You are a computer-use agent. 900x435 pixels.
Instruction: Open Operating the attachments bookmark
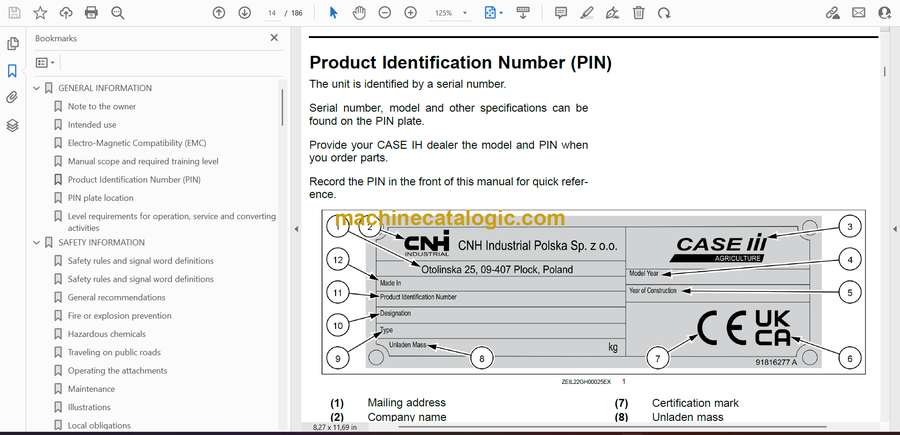click(118, 371)
